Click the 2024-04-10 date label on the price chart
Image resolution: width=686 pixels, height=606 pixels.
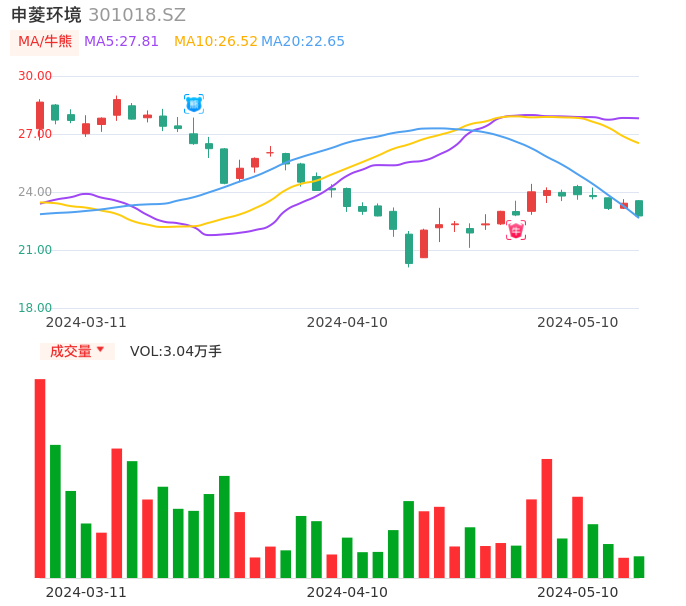(347, 322)
